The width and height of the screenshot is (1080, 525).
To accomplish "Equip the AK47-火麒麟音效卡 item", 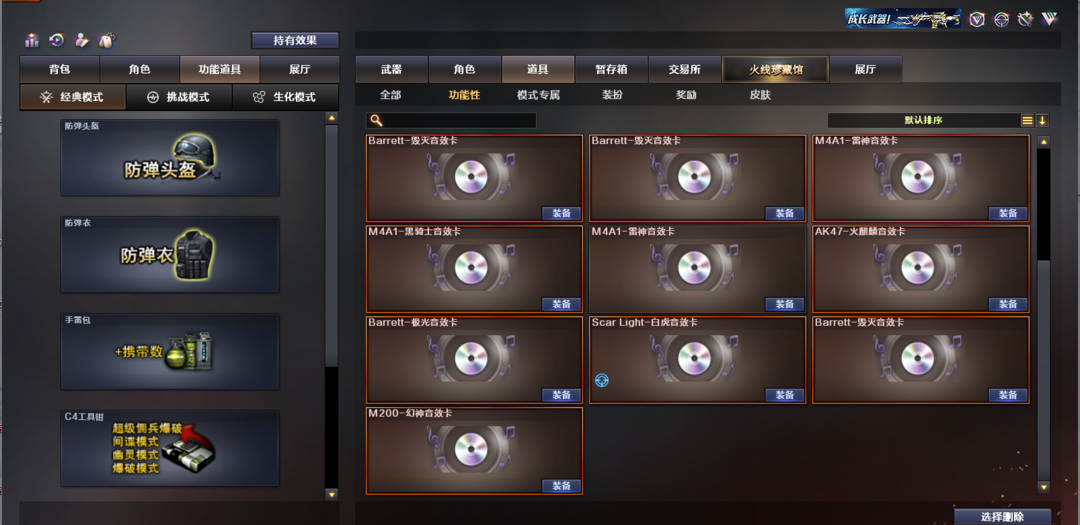I will click(1008, 305).
